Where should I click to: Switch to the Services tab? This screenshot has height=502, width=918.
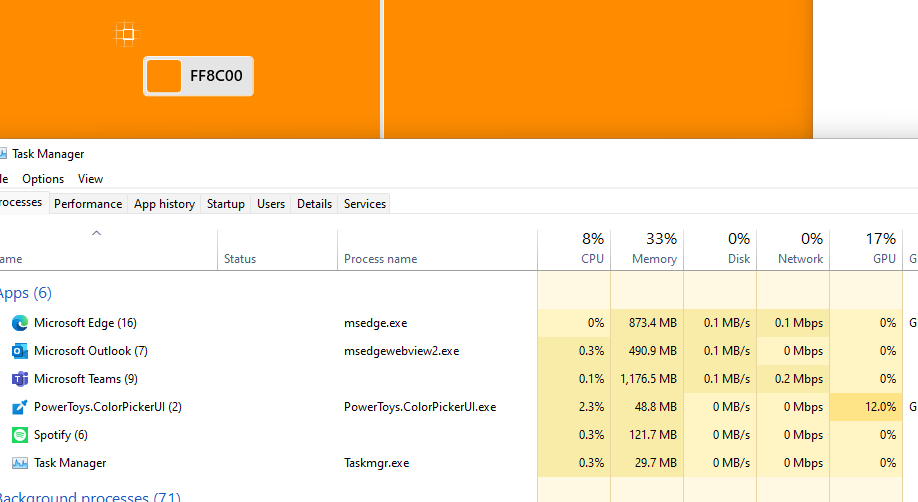365,204
